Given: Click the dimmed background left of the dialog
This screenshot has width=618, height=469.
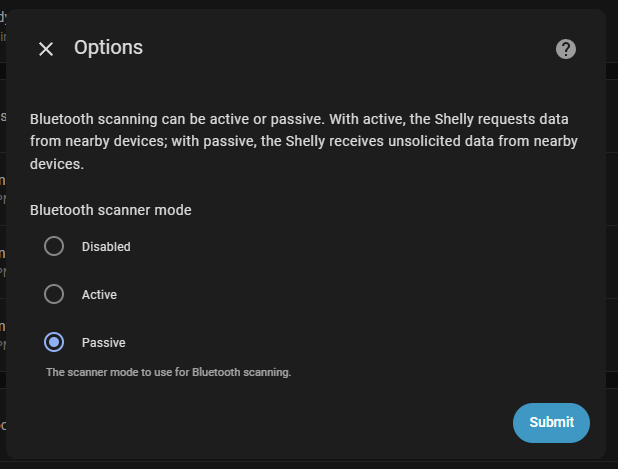Looking at the screenshot, I should 2,236.
